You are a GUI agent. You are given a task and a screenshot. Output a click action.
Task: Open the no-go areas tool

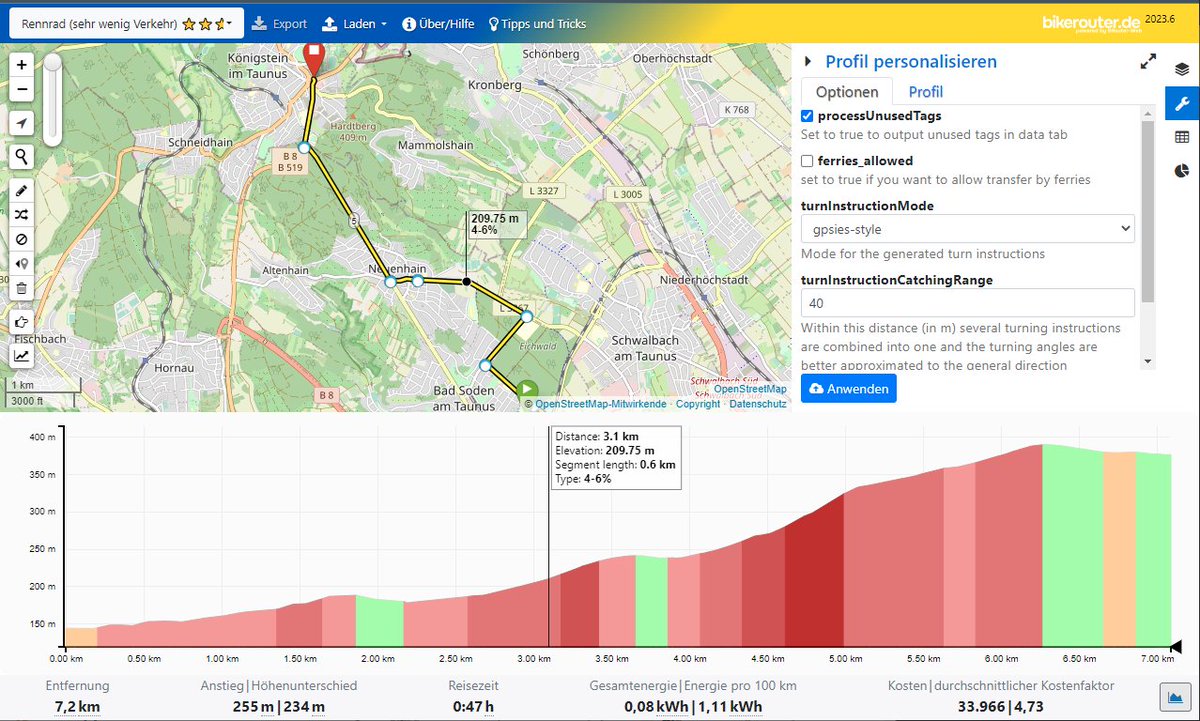coord(21,239)
